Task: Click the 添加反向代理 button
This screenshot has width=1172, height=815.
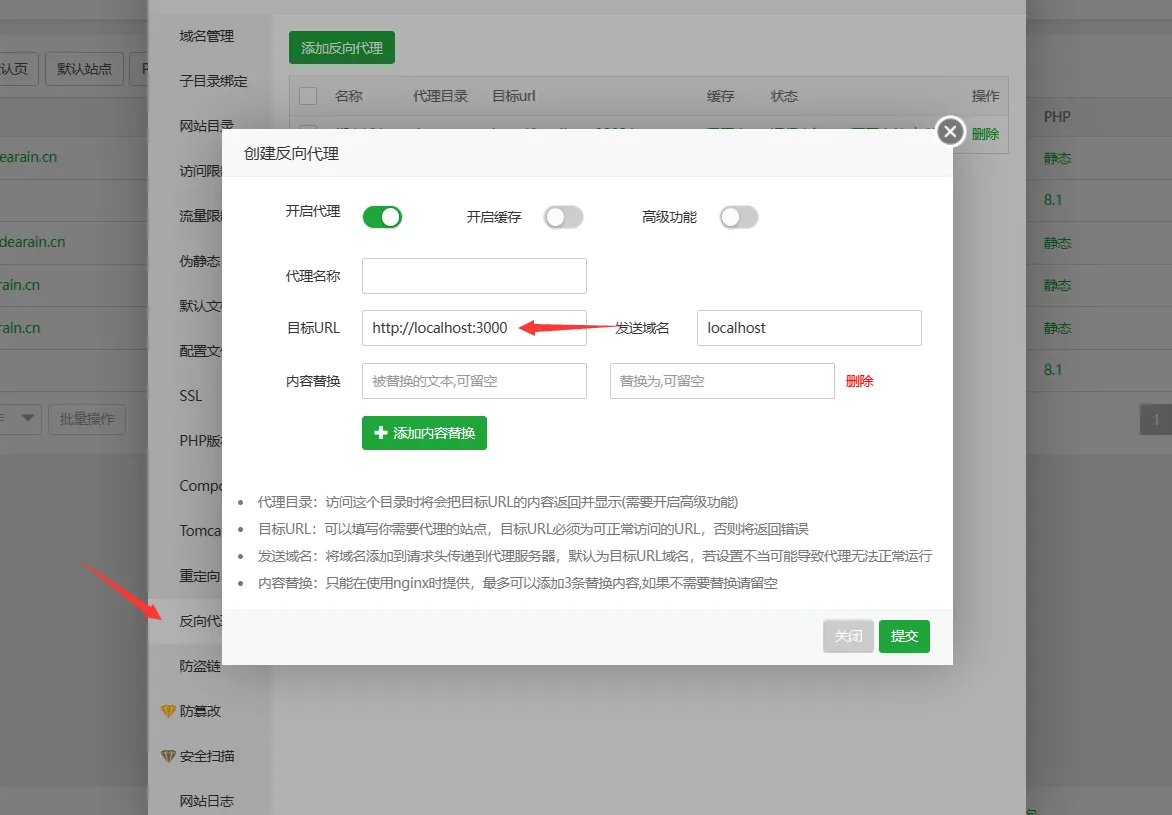Action: pos(342,47)
